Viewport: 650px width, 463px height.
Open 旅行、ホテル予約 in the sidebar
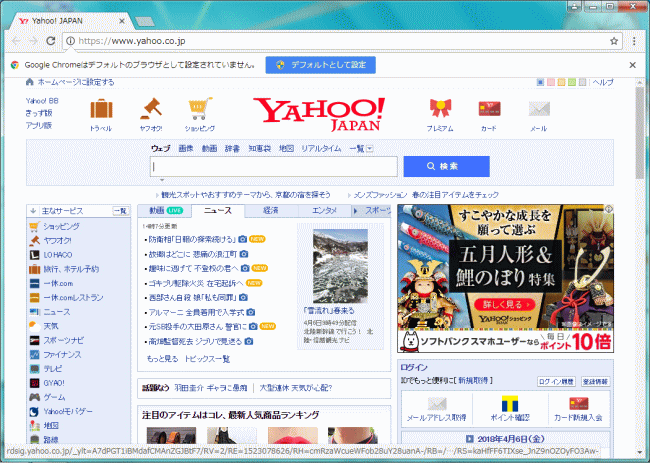click(71, 269)
